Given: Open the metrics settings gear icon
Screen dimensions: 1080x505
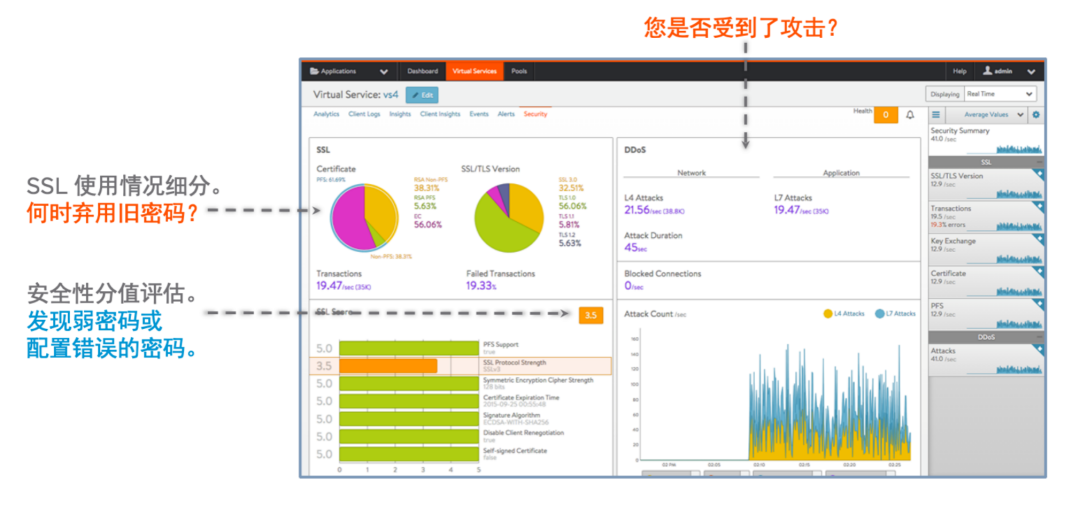Looking at the screenshot, I should click(x=1036, y=115).
